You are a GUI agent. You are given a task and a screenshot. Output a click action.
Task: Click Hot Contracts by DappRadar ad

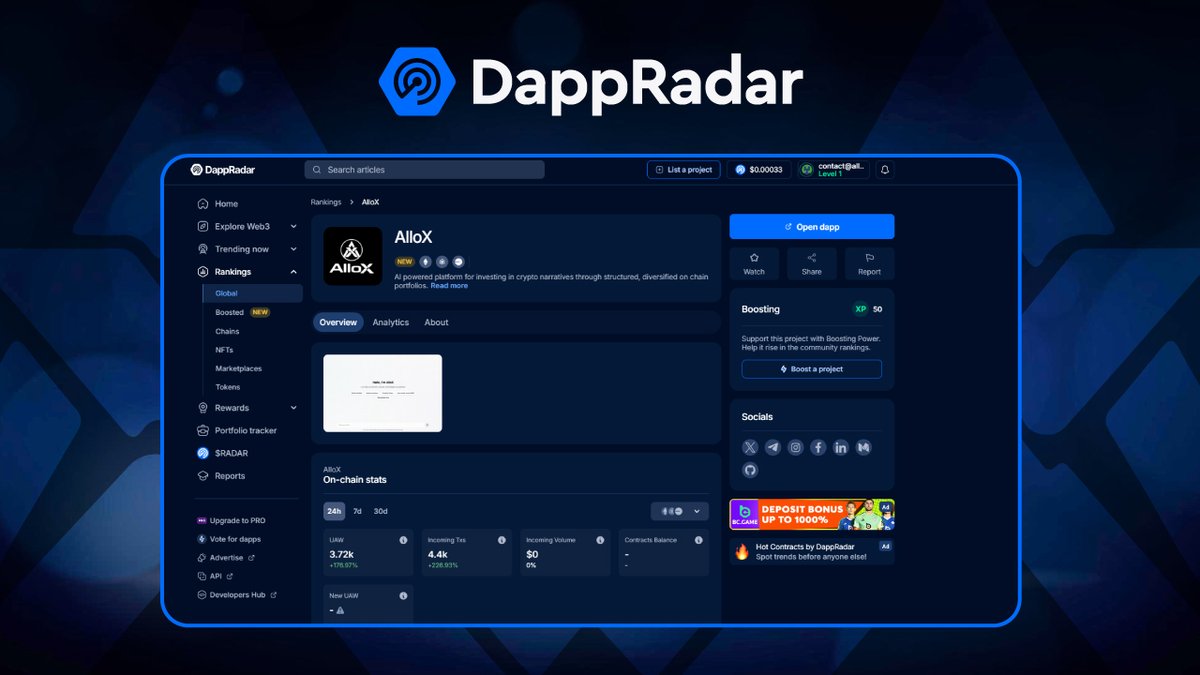(812, 551)
